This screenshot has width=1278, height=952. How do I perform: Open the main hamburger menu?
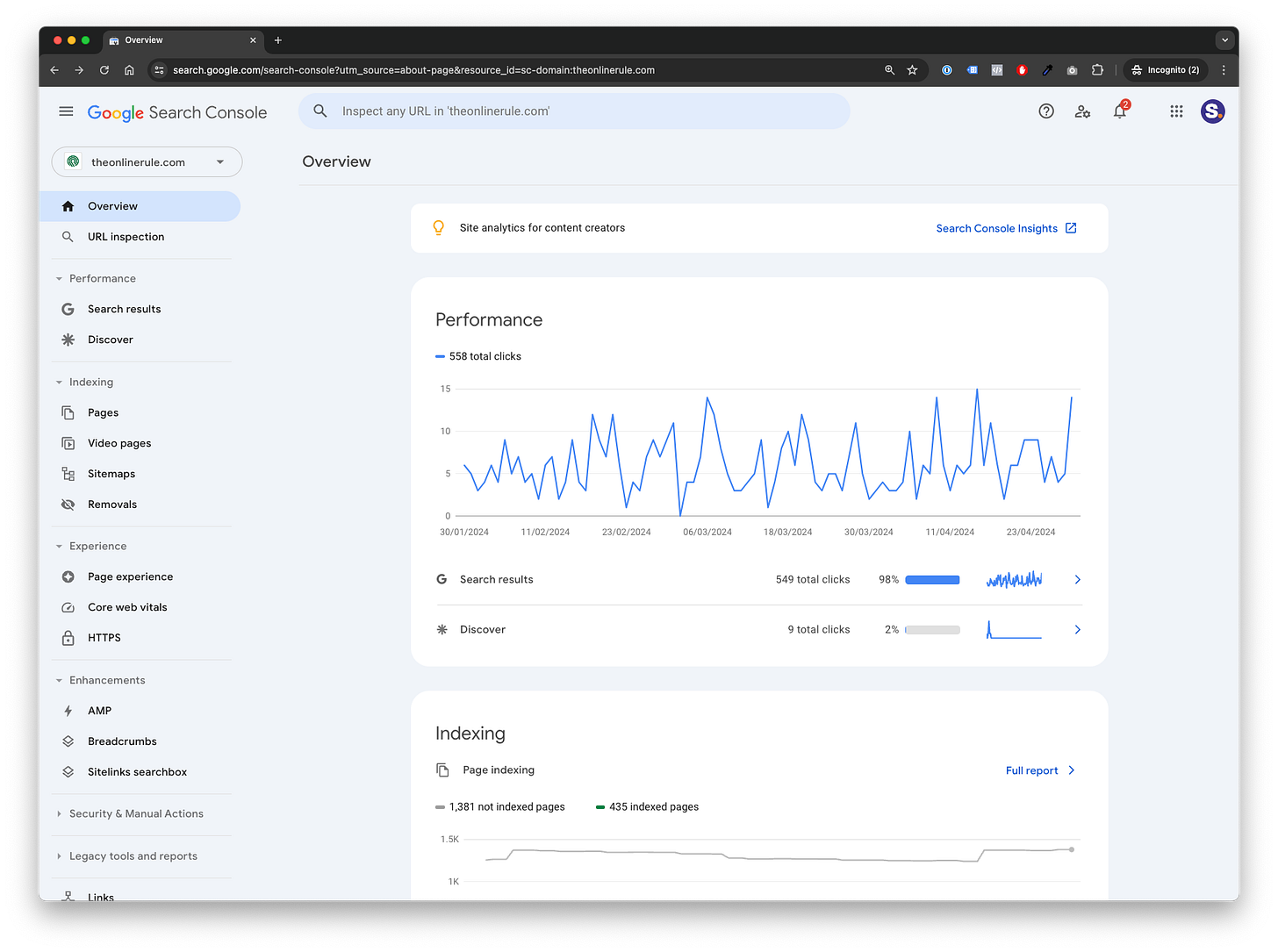click(66, 111)
